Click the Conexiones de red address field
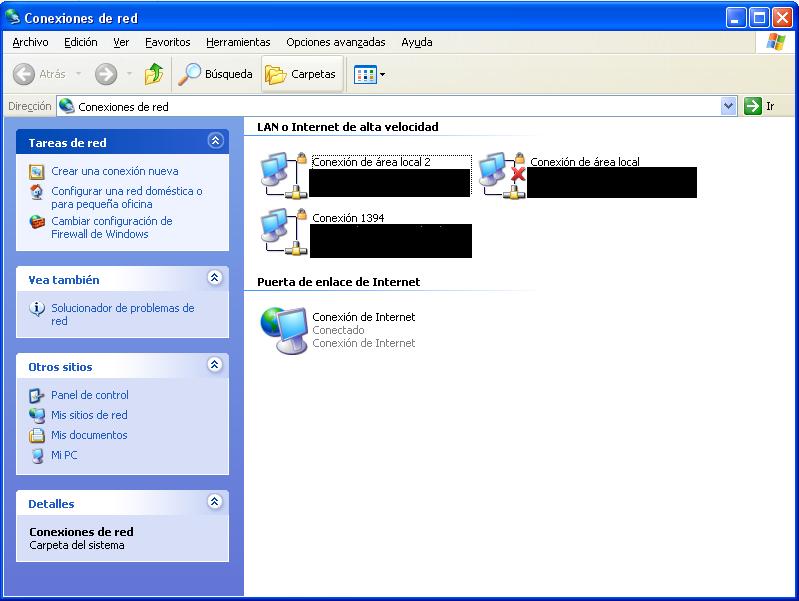Screen dimensions: 799x601 (389, 107)
